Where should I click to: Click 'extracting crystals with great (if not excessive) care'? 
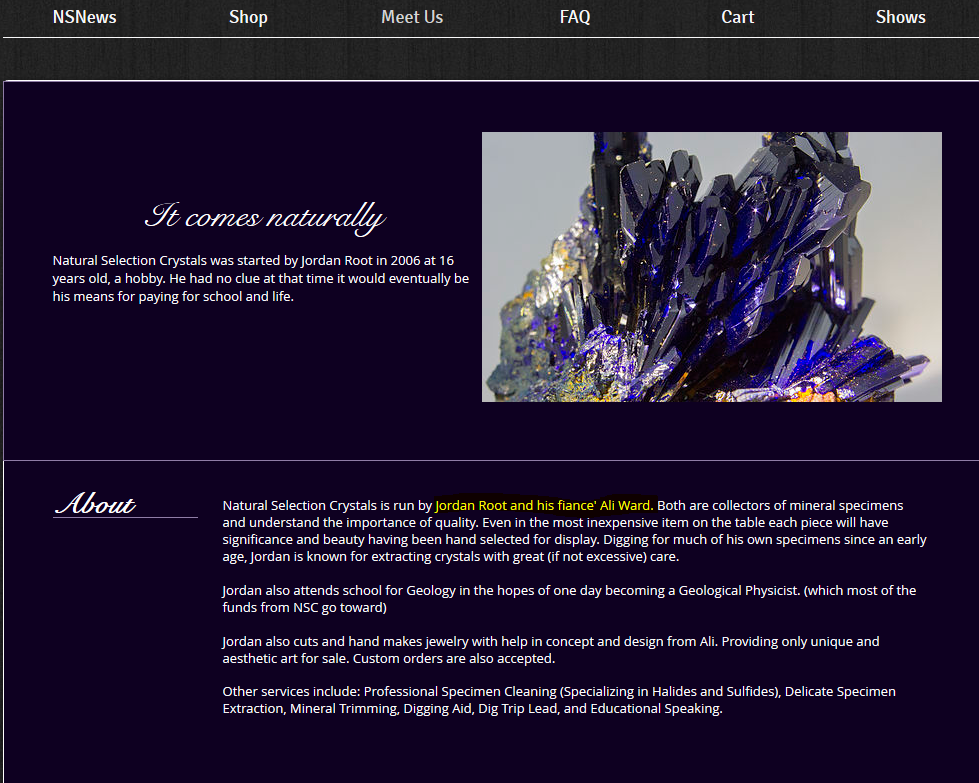pyautogui.click(x=525, y=556)
